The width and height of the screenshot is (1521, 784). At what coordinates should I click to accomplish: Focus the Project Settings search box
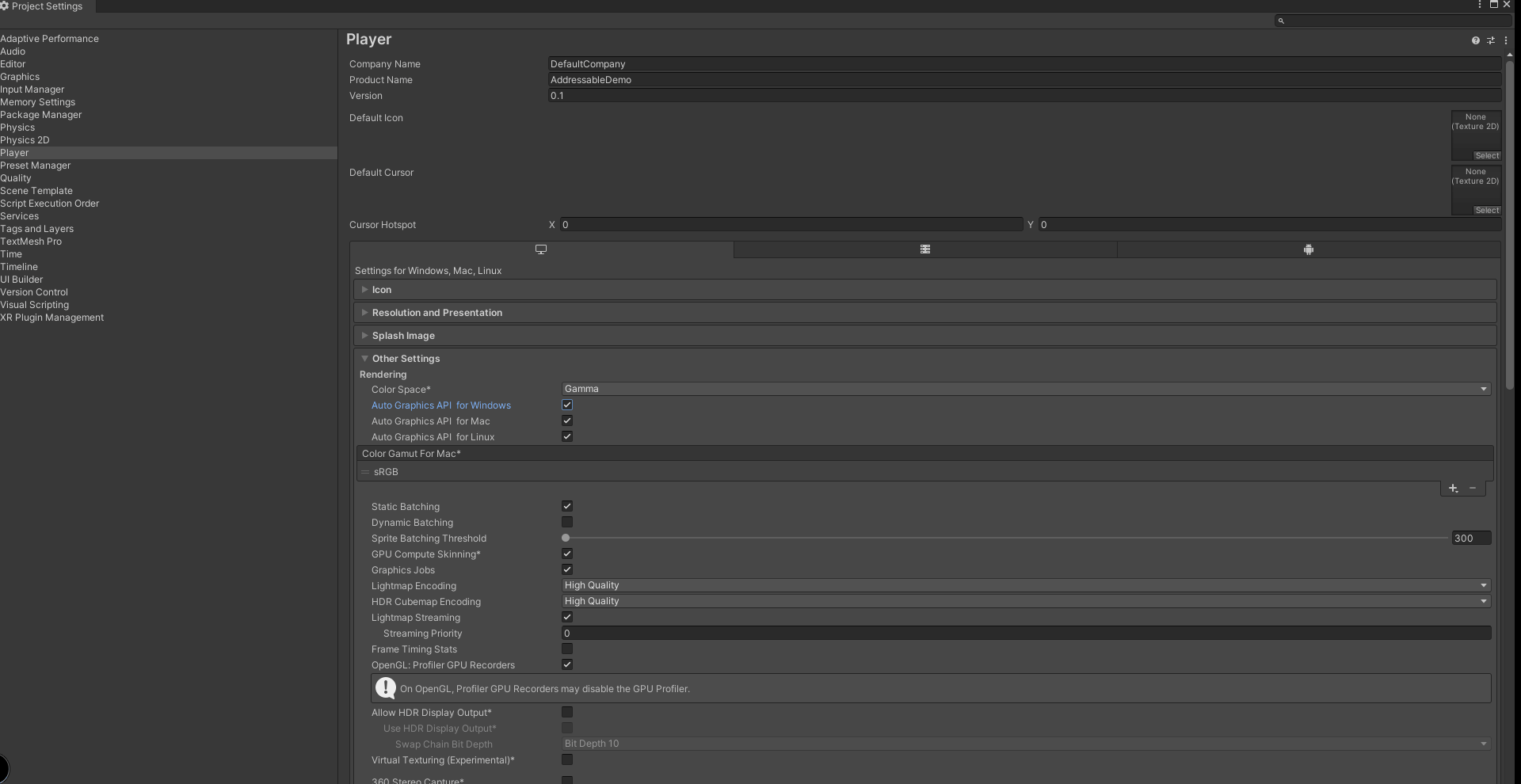point(1393,21)
